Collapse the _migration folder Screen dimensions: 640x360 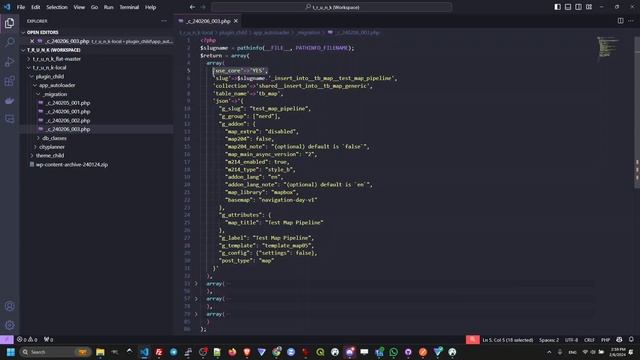(38, 94)
